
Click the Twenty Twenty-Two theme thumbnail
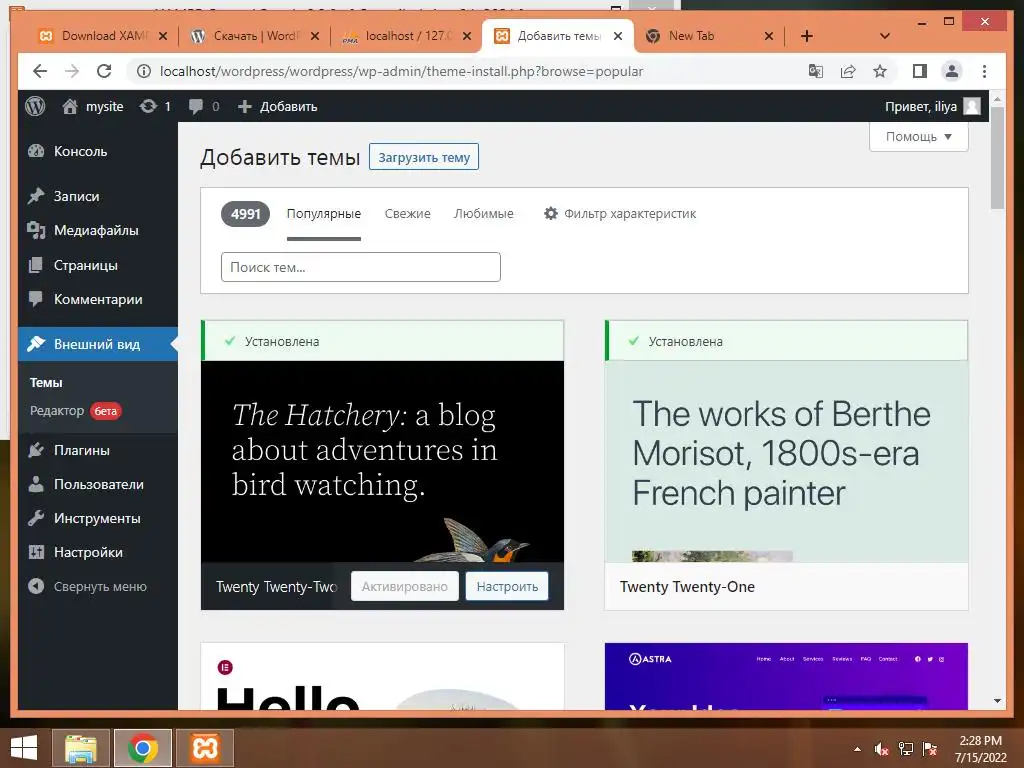click(382, 461)
